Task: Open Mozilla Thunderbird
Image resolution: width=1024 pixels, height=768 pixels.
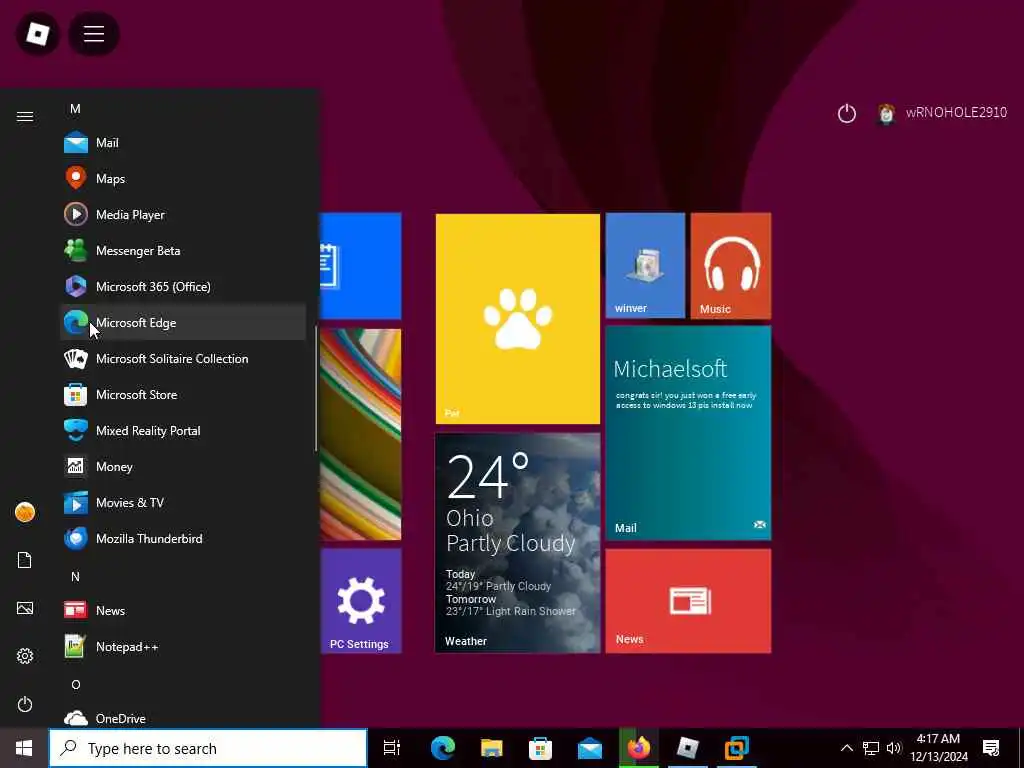Action: point(183,538)
